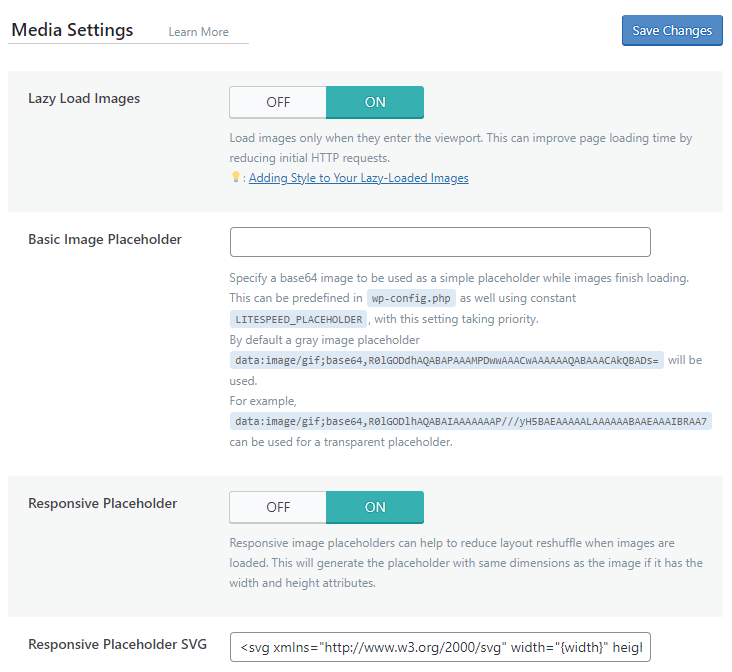The image size is (732, 672).
Task: Click the default gray placeholder base64 string
Action: coord(446,361)
